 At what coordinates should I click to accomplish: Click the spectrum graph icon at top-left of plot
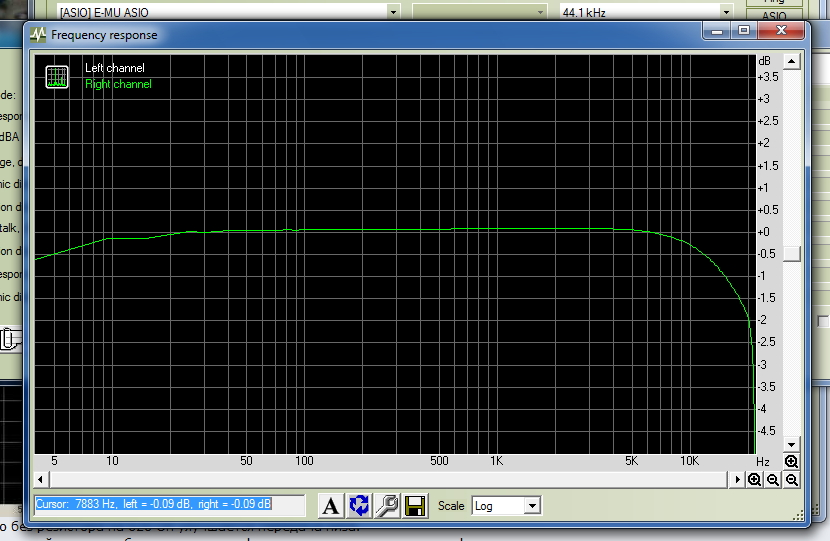coord(57,77)
